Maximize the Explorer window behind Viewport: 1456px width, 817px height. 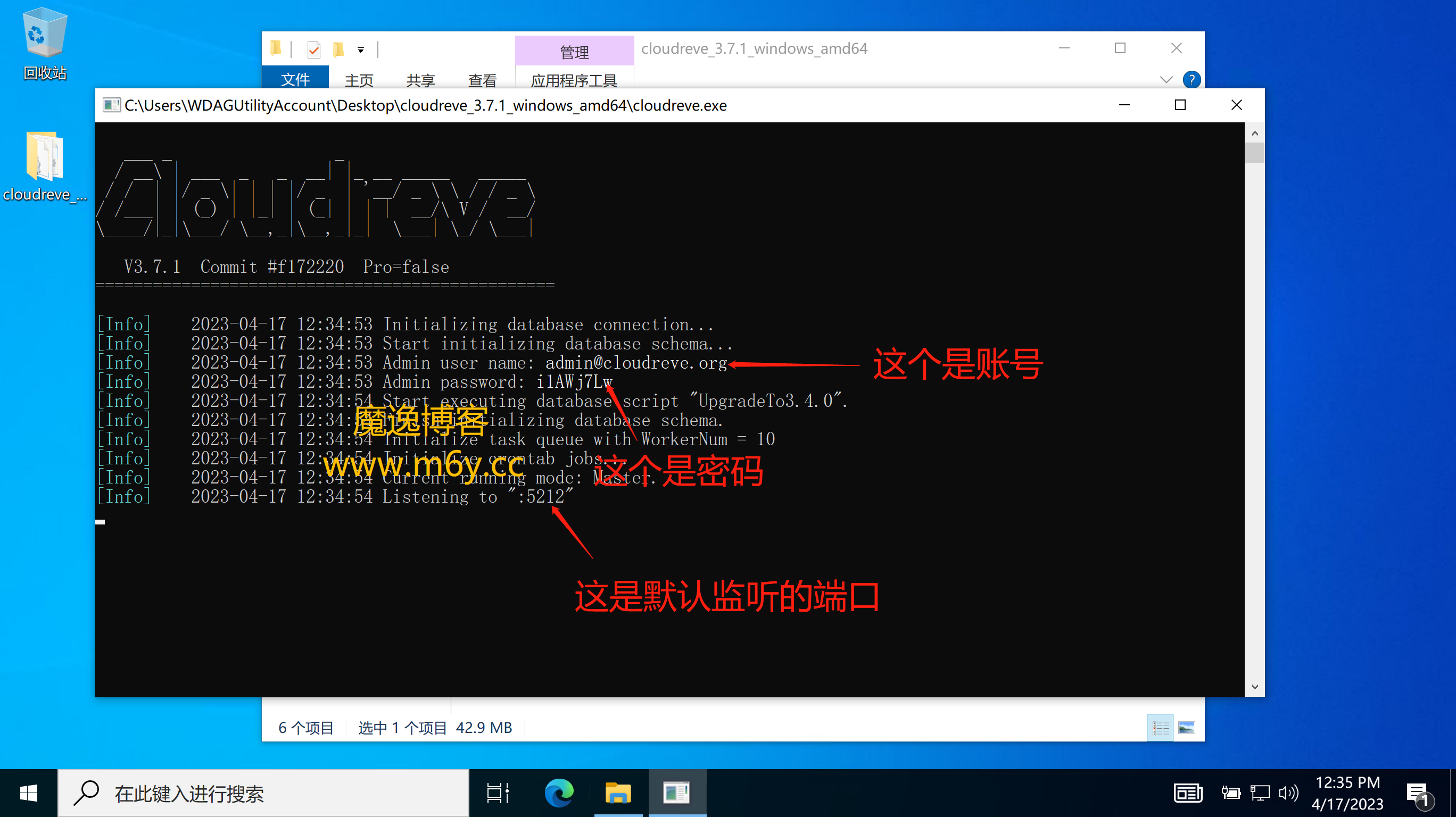pyautogui.click(x=1120, y=48)
